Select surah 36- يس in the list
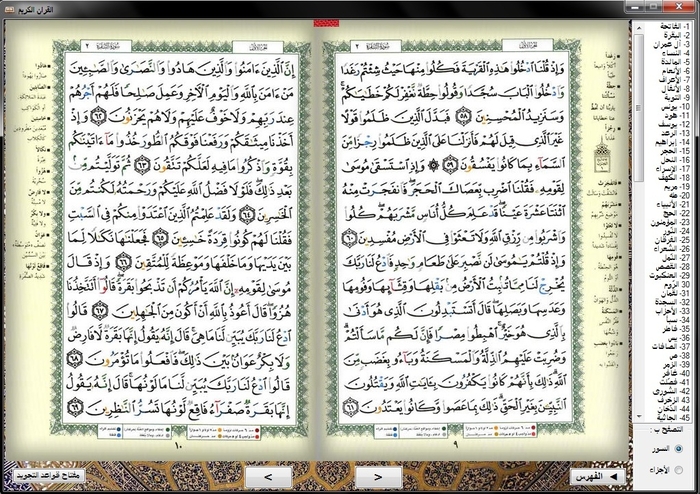Image resolution: width=700 pixels, height=494 pixels. (x=679, y=337)
